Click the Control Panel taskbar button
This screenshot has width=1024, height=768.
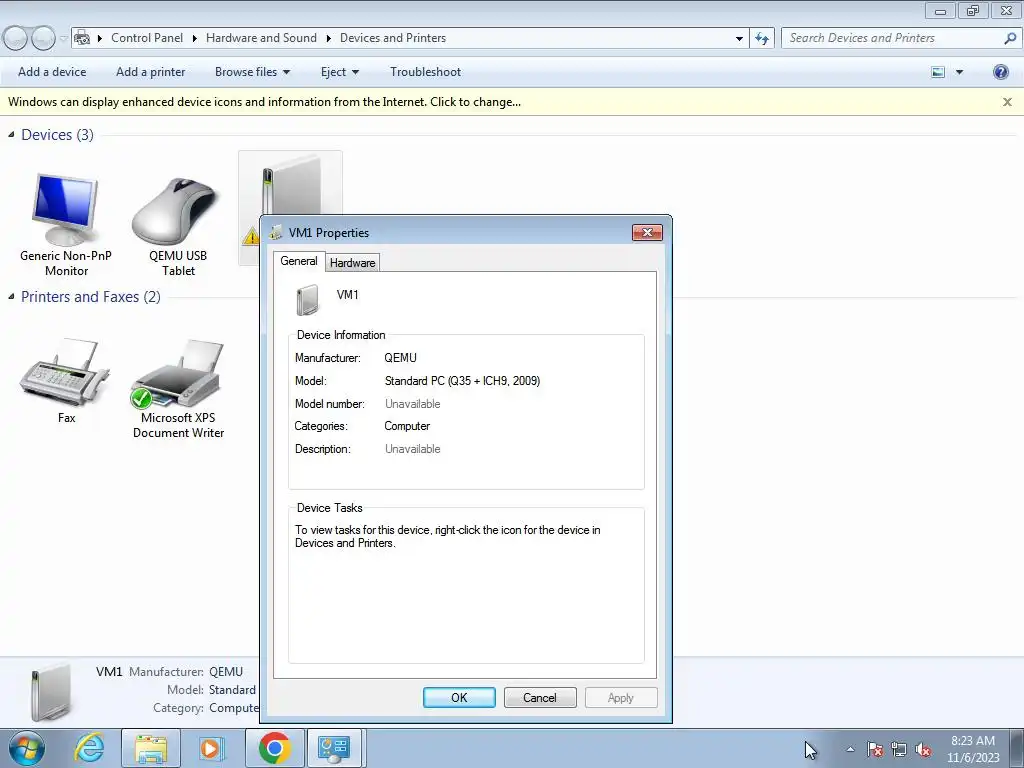click(334, 748)
